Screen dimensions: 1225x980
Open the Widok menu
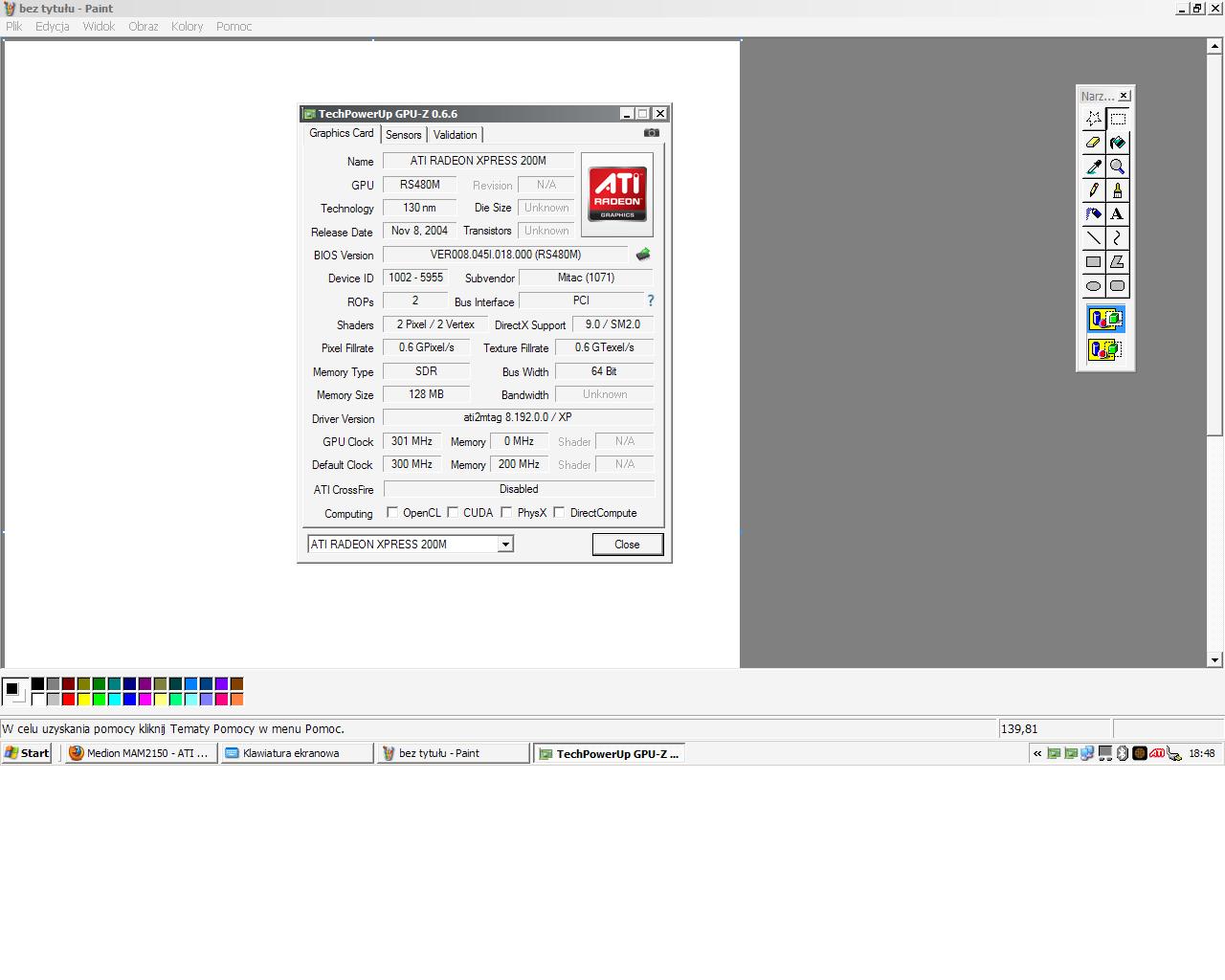[x=99, y=27]
